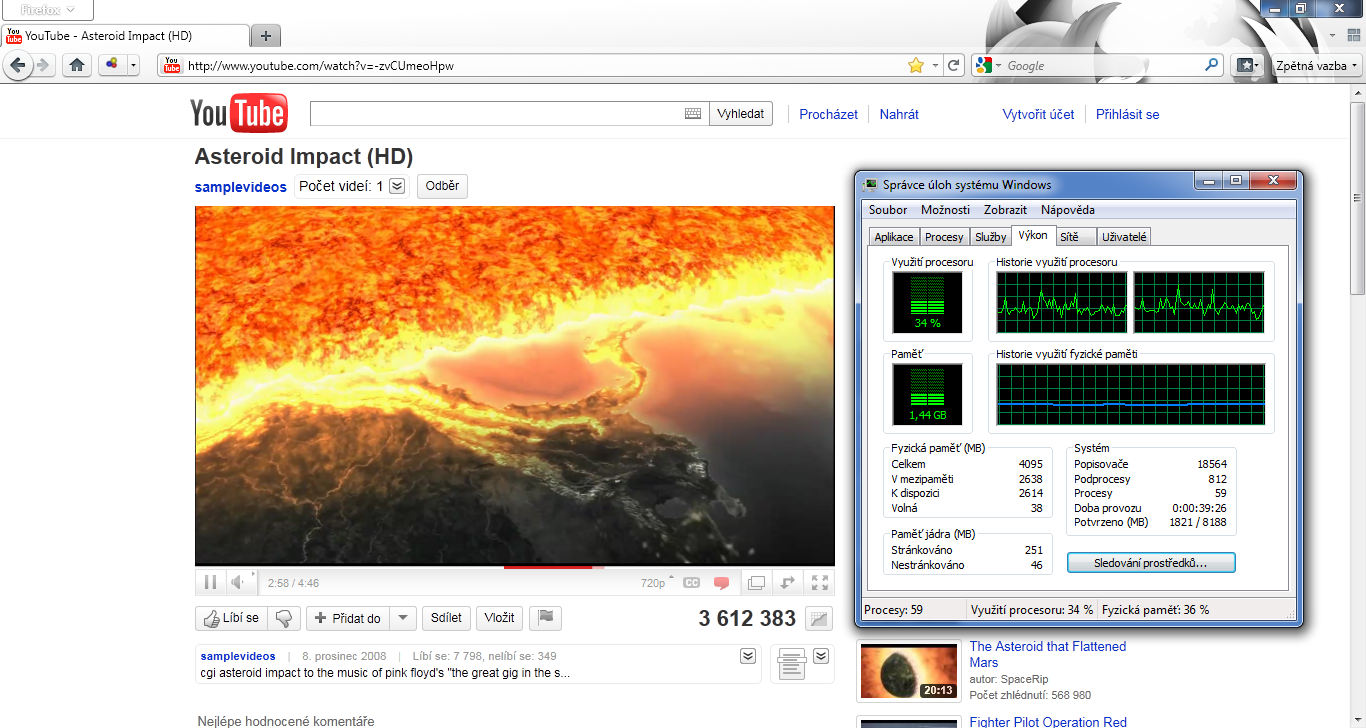Switch to the Aplikace tab

click(x=894, y=237)
